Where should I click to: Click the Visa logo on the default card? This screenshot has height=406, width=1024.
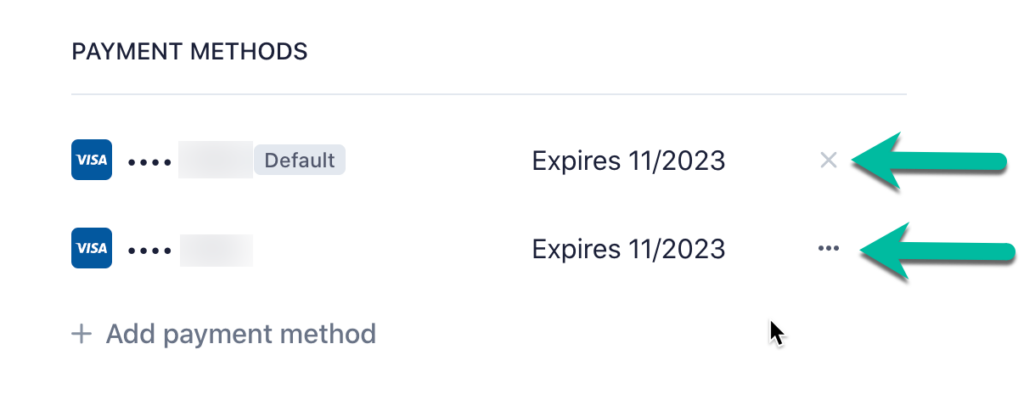[x=91, y=159]
